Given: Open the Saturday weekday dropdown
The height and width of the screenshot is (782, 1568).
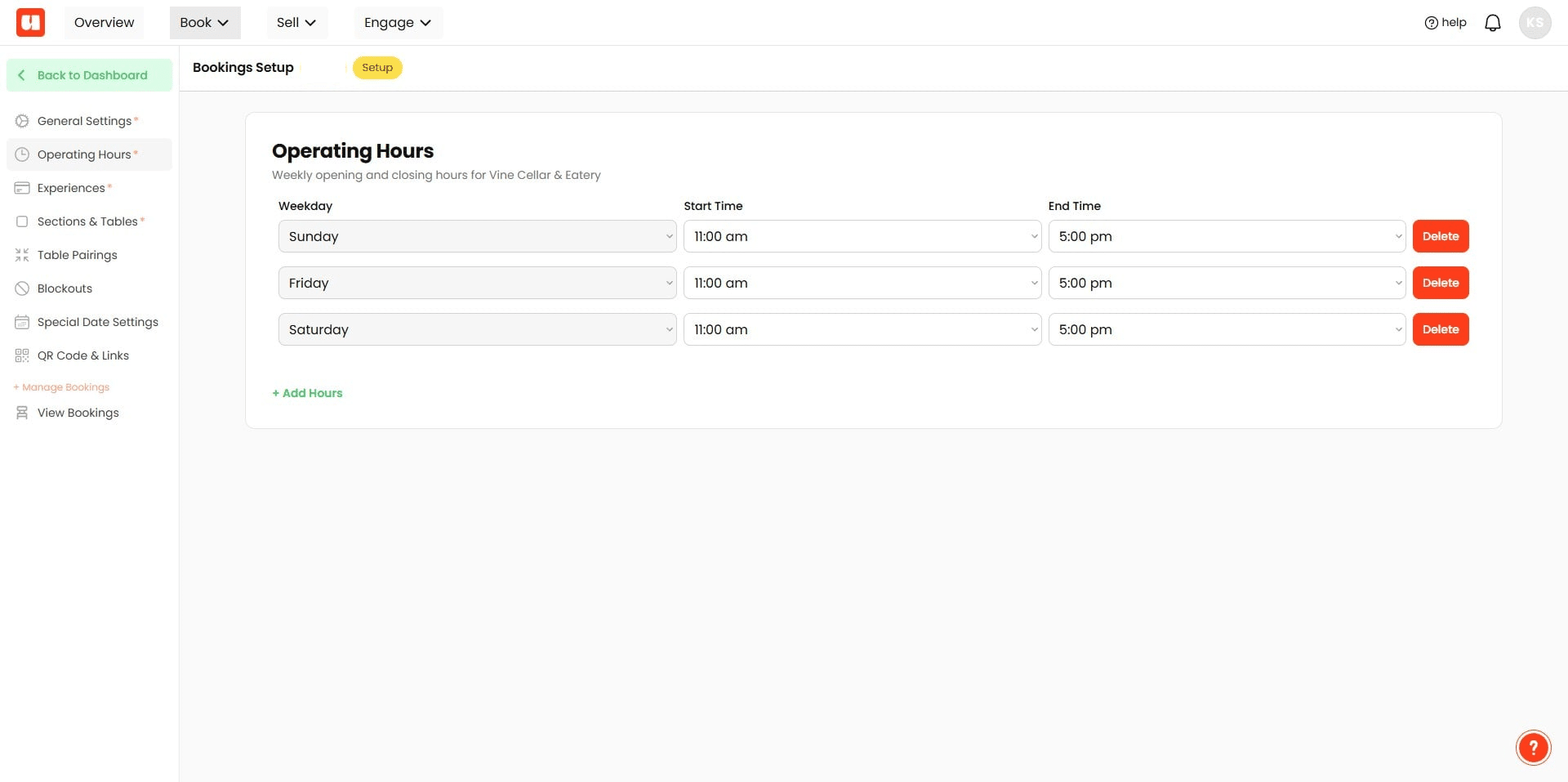Looking at the screenshot, I should (x=477, y=329).
